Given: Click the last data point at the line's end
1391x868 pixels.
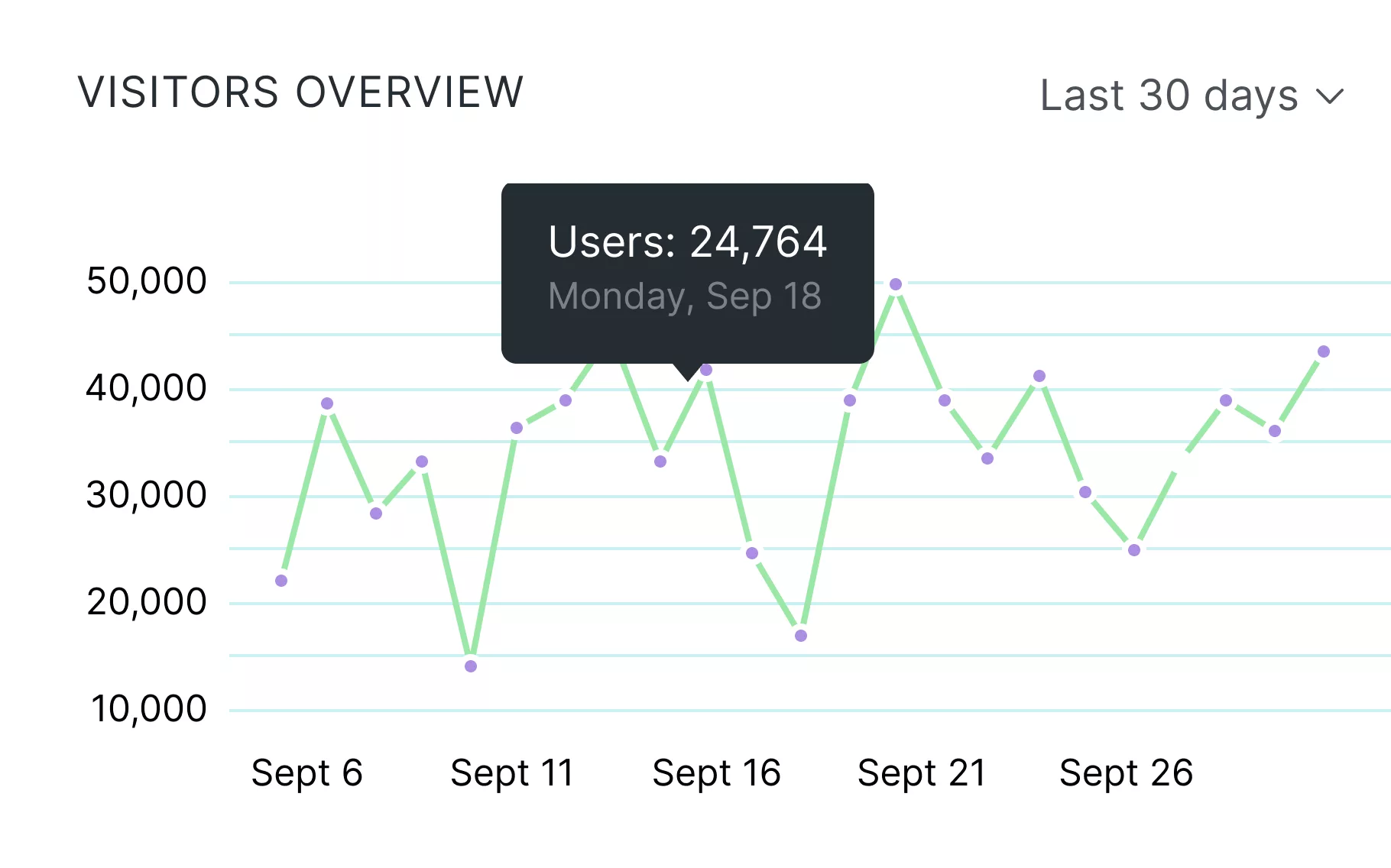Looking at the screenshot, I should (1324, 351).
